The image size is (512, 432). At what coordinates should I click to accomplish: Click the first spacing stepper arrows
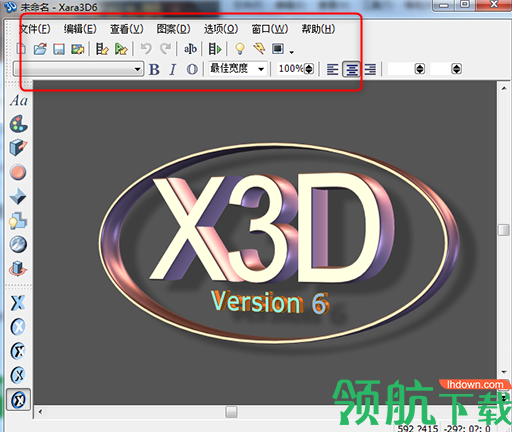pyautogui.click(x=420, y=69)
